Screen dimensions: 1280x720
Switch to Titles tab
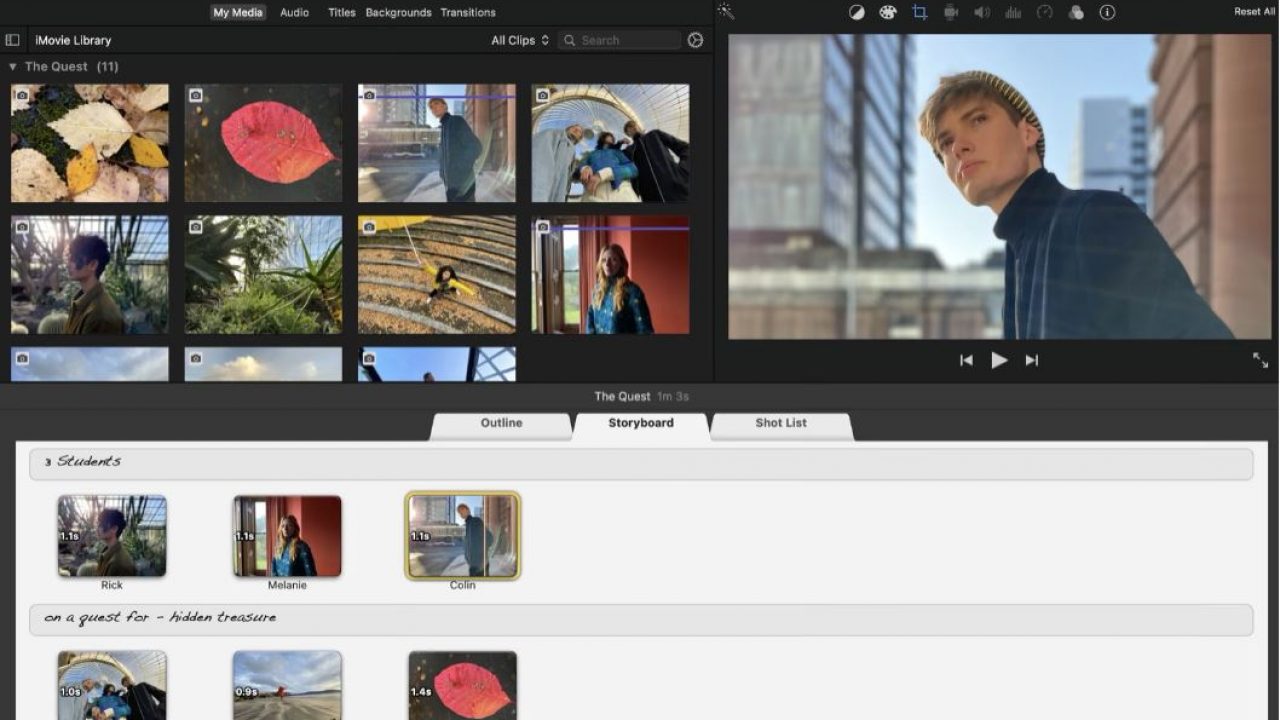point(342,12)
